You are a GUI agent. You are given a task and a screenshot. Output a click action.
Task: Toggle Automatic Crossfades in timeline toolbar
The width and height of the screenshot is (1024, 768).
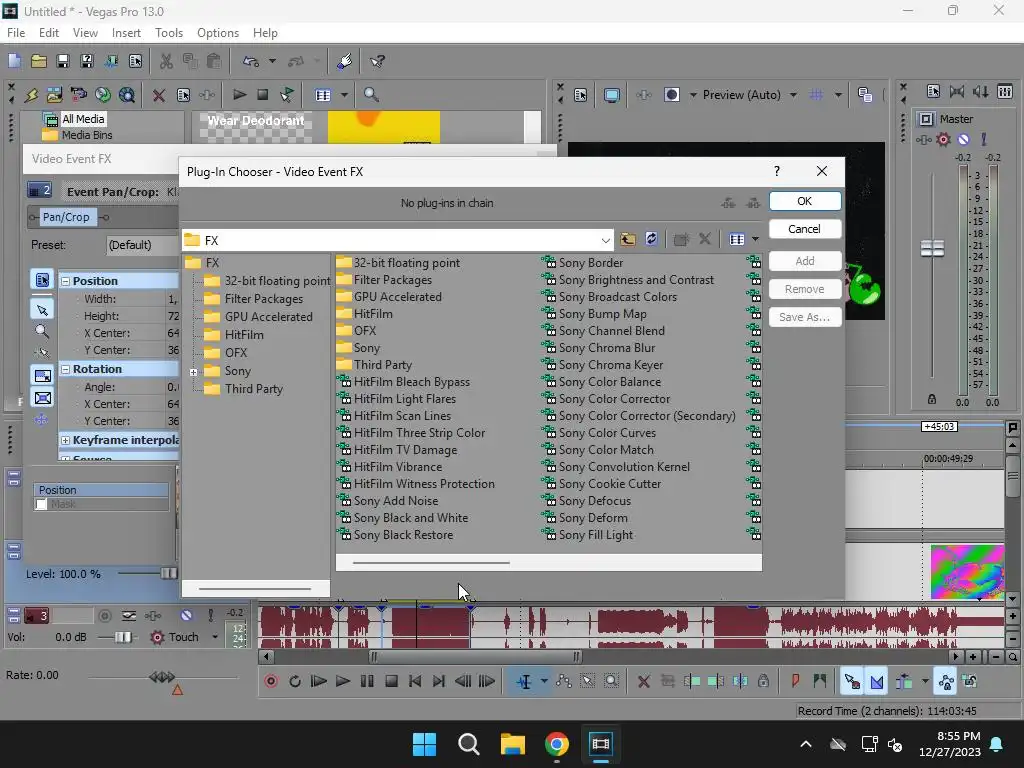[877, 682]
